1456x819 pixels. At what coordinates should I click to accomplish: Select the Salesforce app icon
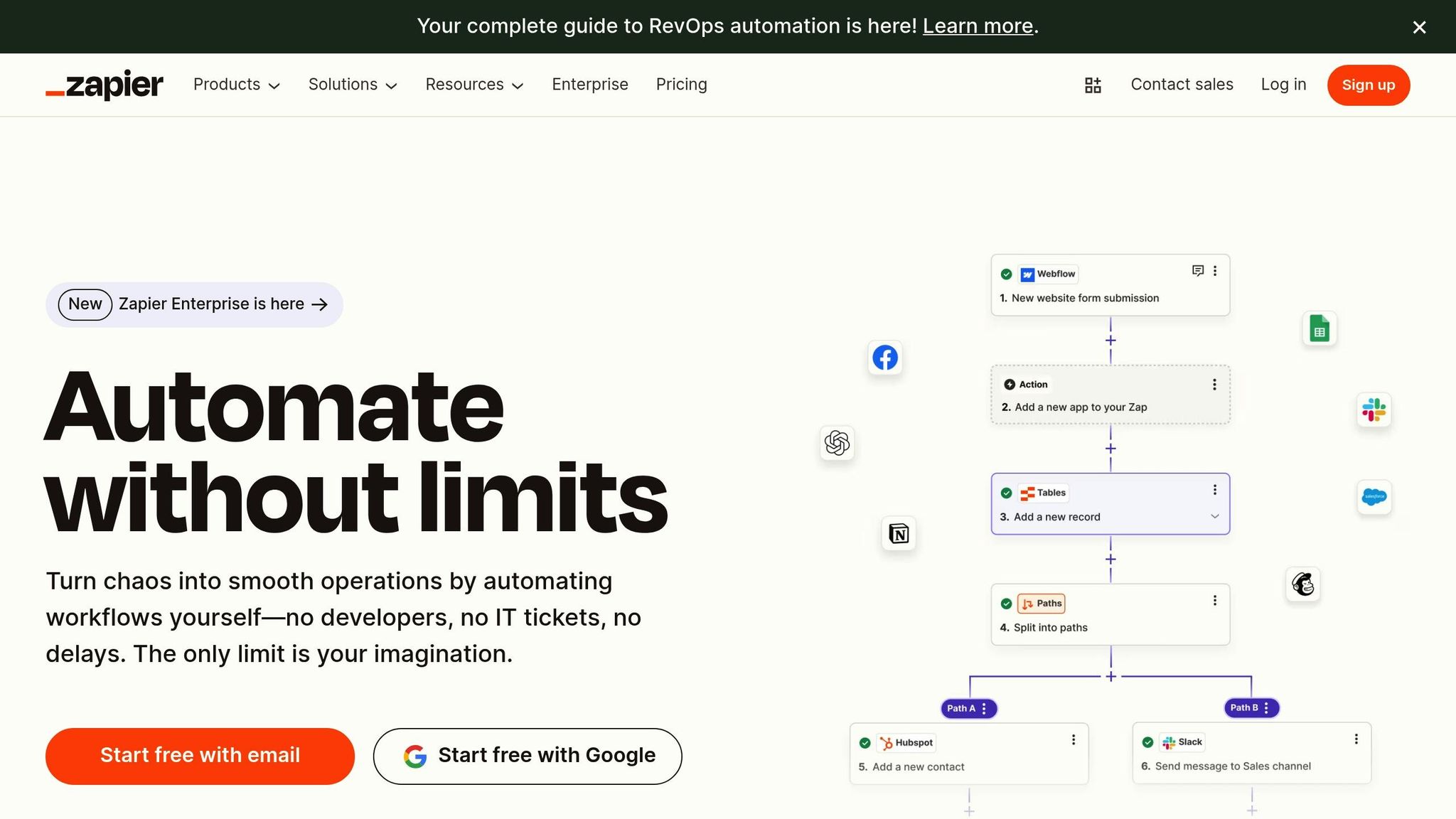(x=1375, y=498)
